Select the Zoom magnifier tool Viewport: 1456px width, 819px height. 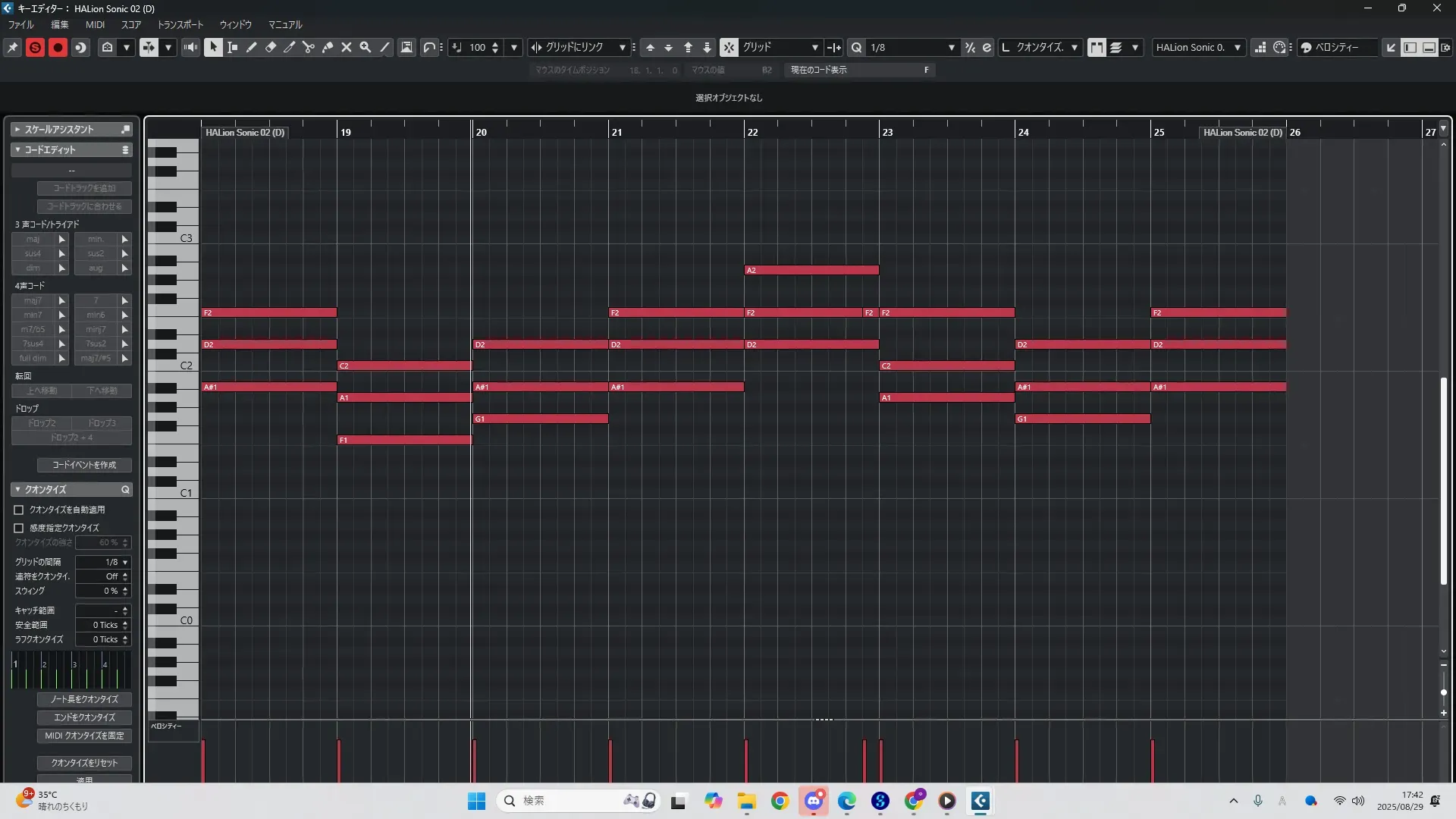coord(365,47)
